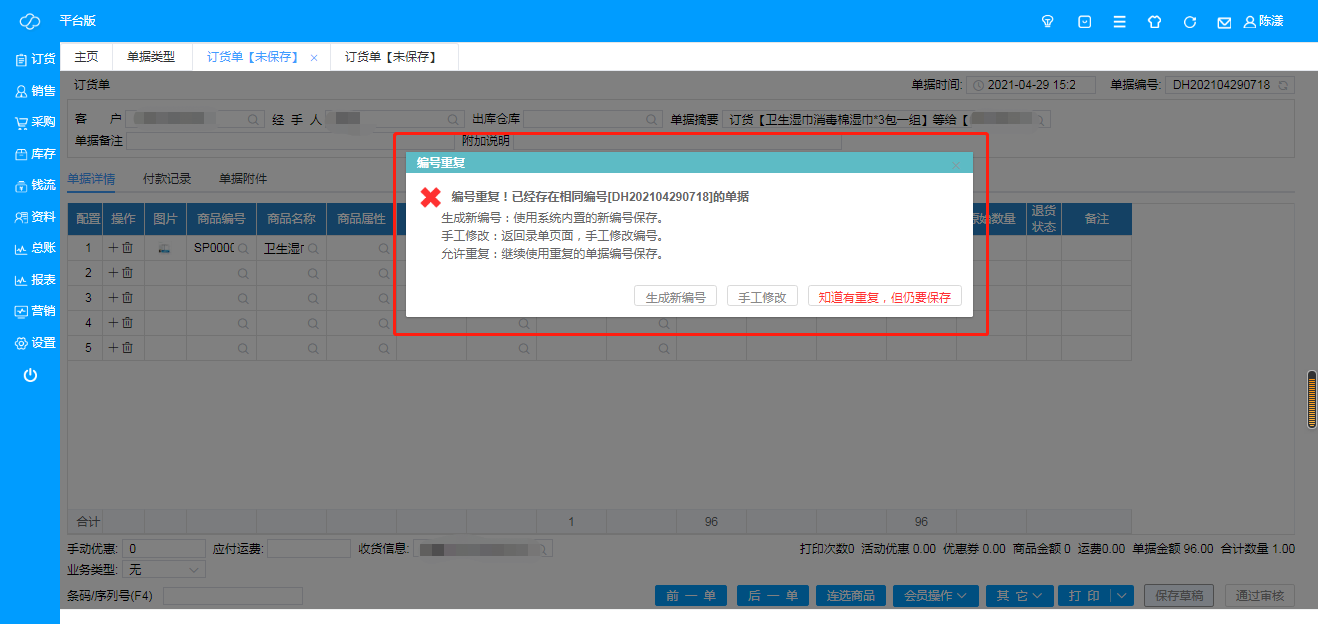Switch to the 单据类型 tab

pos(151,57)
